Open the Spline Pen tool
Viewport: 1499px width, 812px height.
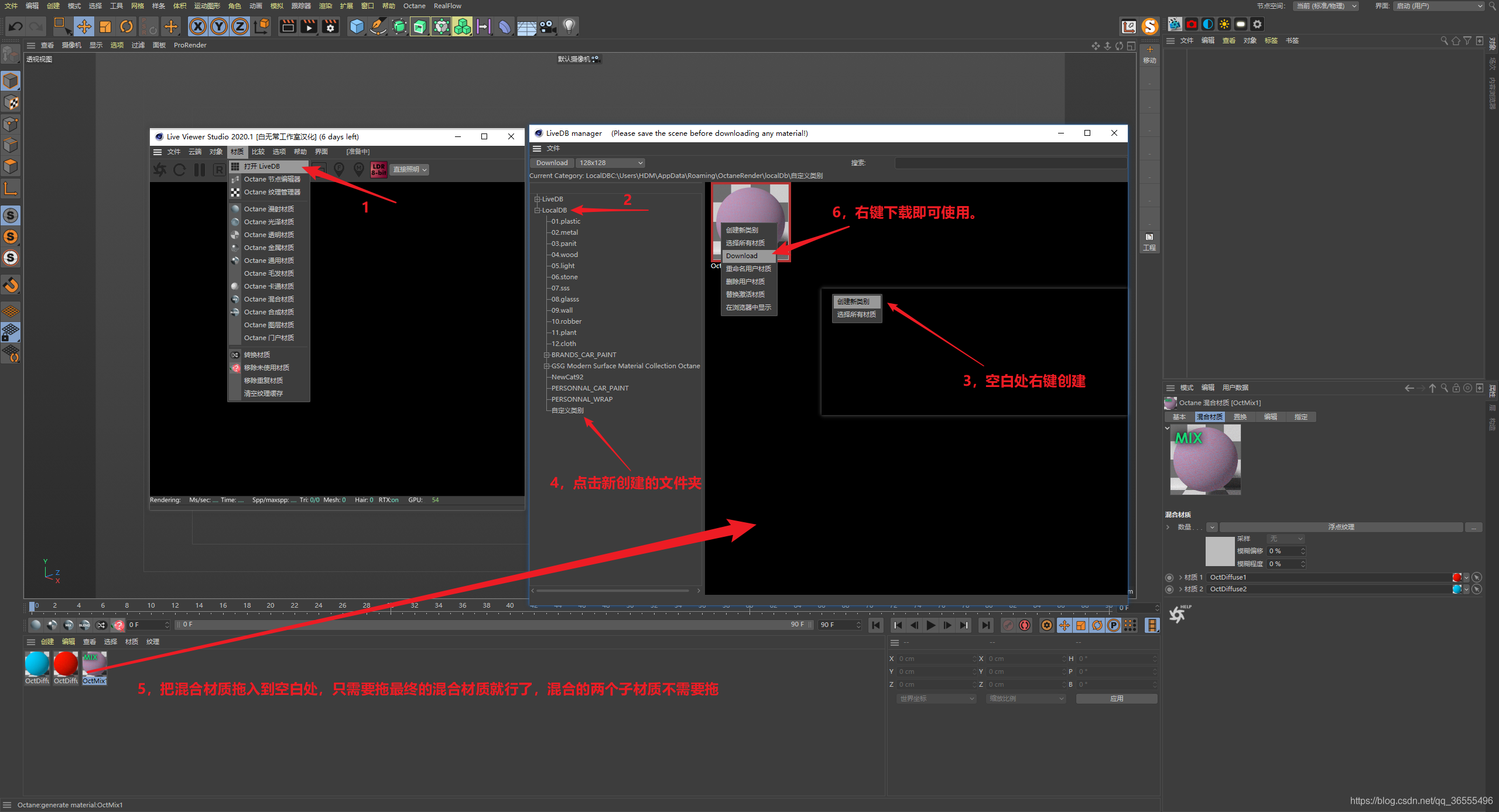tap(378, 26)
